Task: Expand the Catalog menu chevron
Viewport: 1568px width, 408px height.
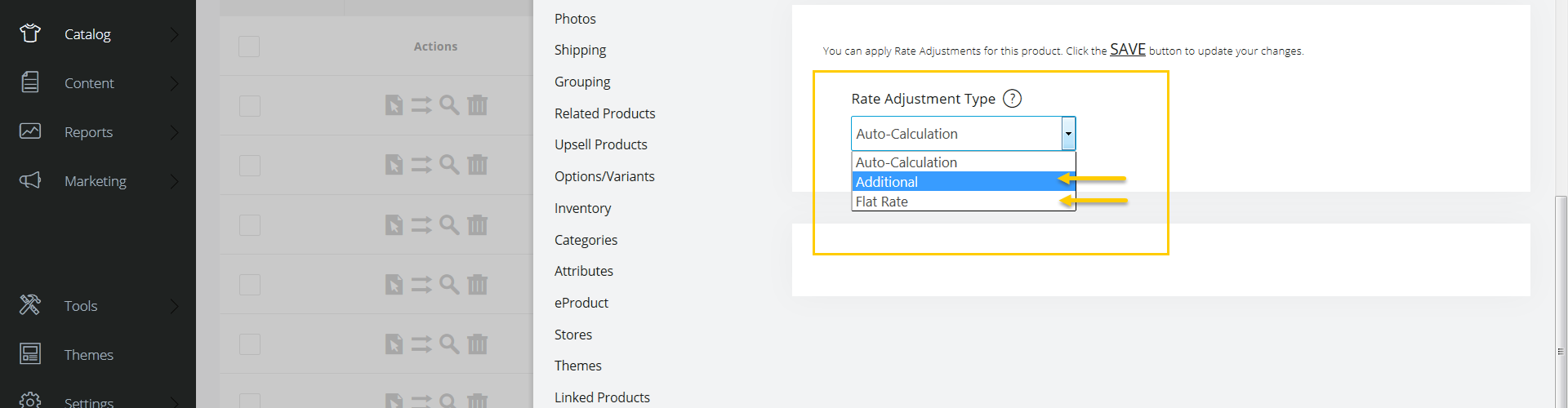Action: tap(174, 34)
